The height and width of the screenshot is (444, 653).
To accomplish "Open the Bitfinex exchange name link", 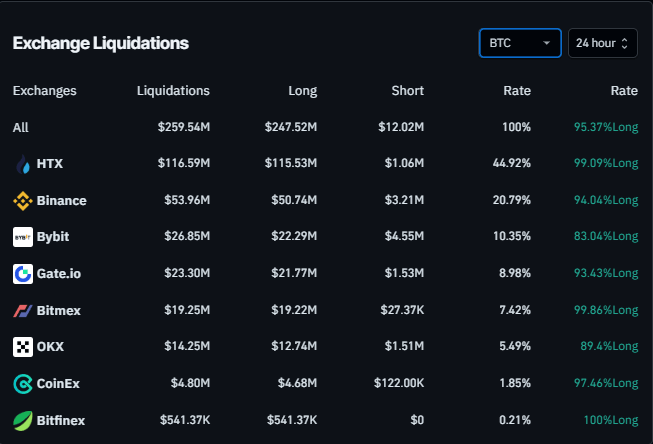I will coord(61,421).
